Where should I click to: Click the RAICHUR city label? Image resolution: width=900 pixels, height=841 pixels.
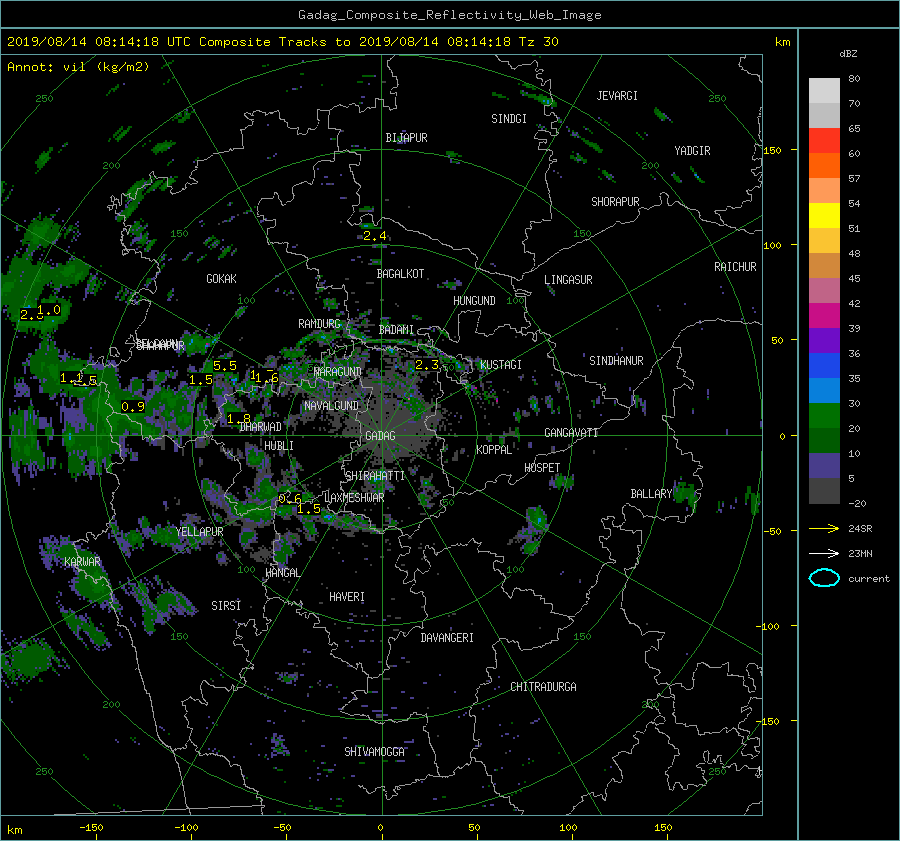735,267
